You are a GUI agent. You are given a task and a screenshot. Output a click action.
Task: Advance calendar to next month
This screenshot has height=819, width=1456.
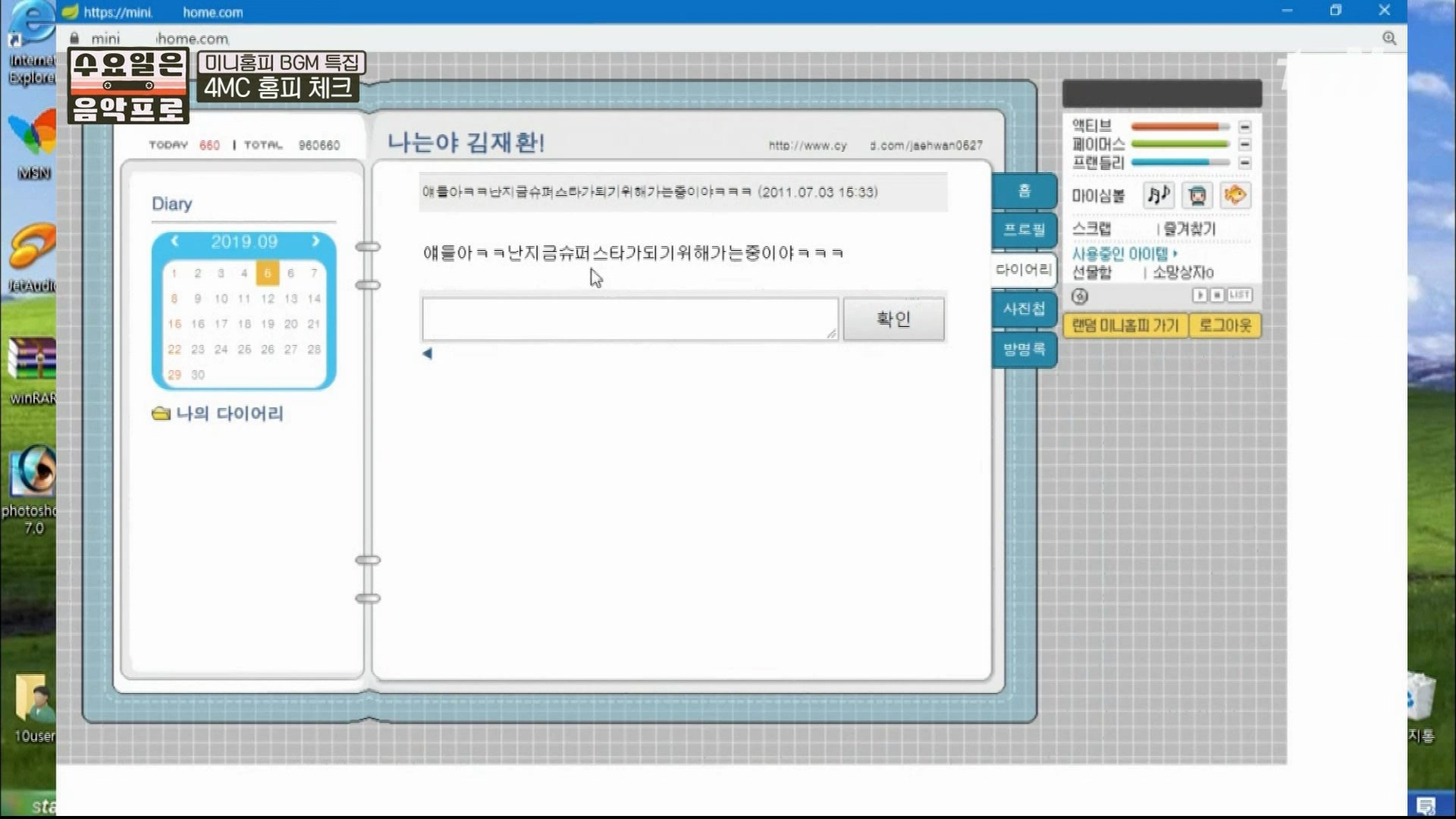point(315,242)
